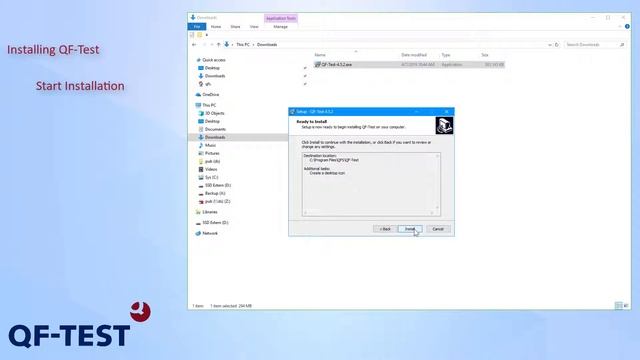This screenshot has height=360, width=640.
Task: Click the Properties quick access toolbar icon
Action: pyautogui.click(x=192, y=35)
